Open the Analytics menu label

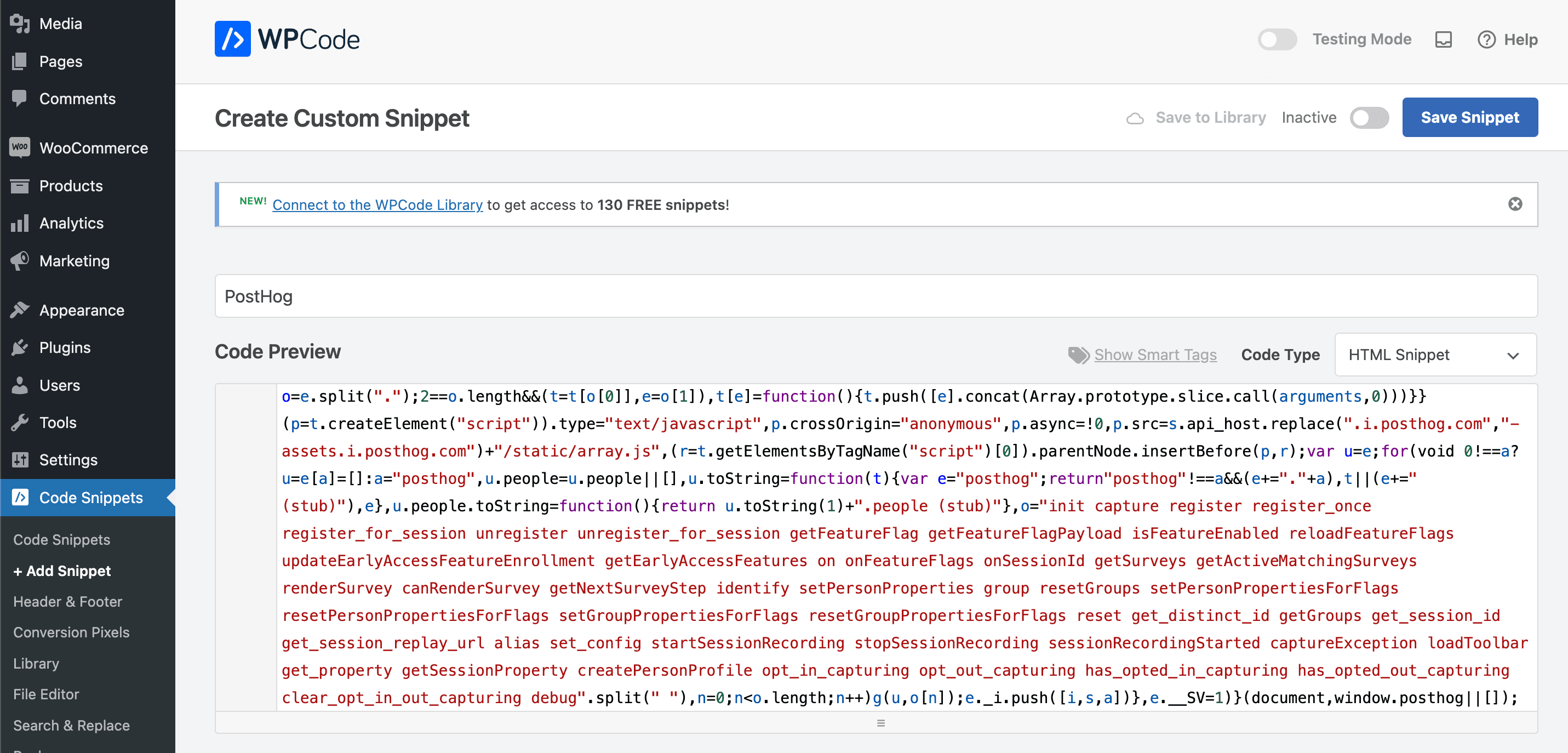(x=71, y=224)
